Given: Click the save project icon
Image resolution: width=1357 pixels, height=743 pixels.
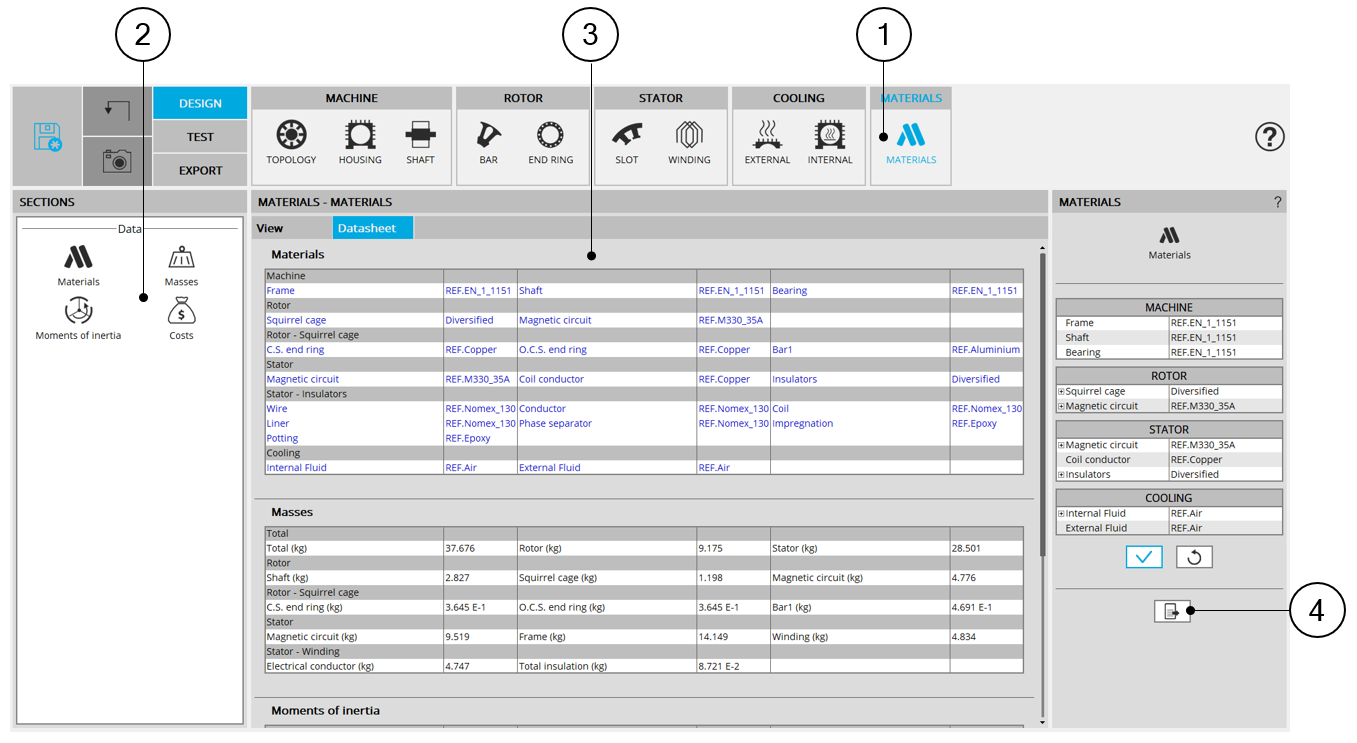Looking at the screenshot, I should pyautogui.click(x=47, y=137).
